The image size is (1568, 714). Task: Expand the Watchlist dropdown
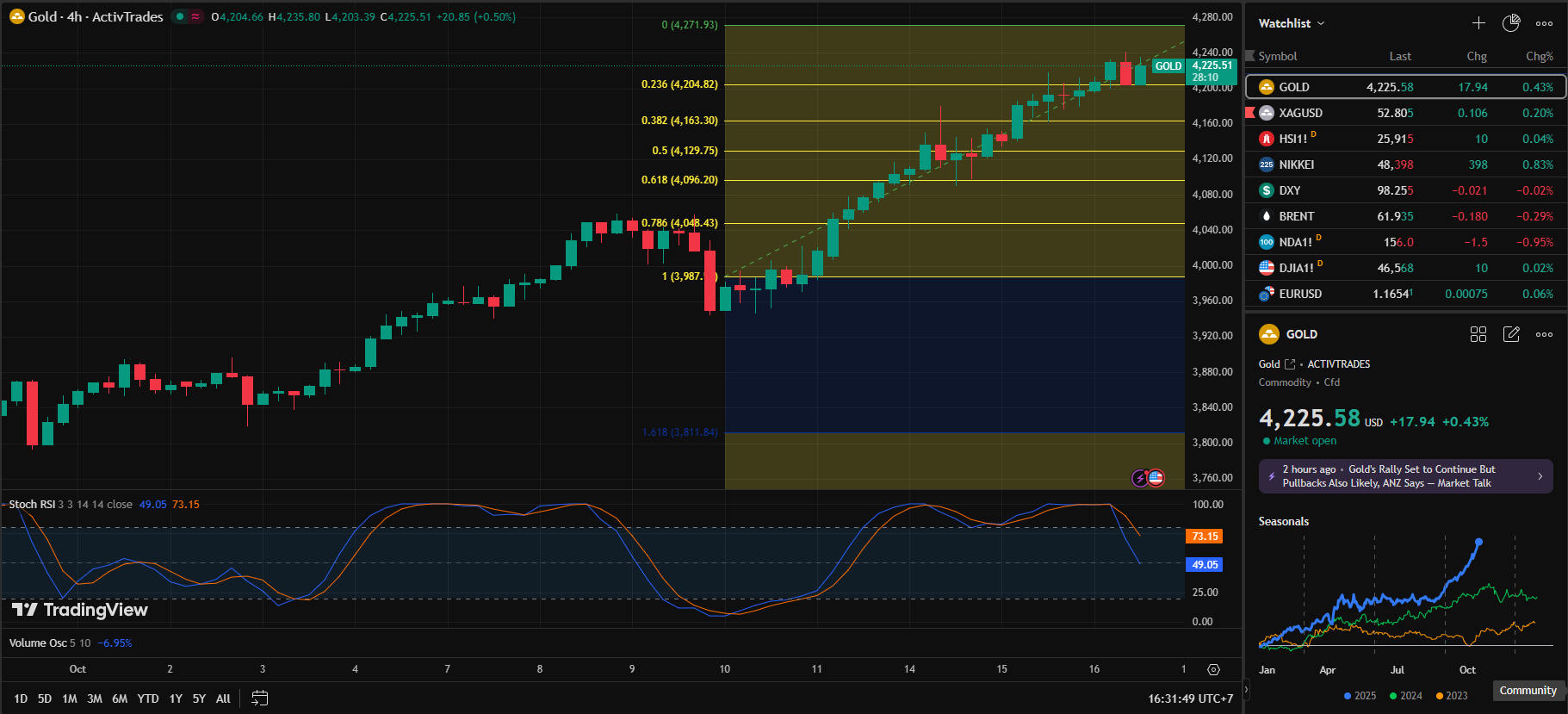click(1292, 23)
